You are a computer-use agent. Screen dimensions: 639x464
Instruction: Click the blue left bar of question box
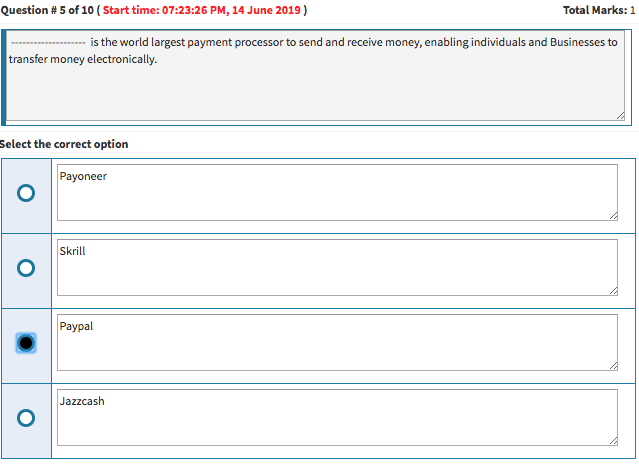[x=3, y=77]
